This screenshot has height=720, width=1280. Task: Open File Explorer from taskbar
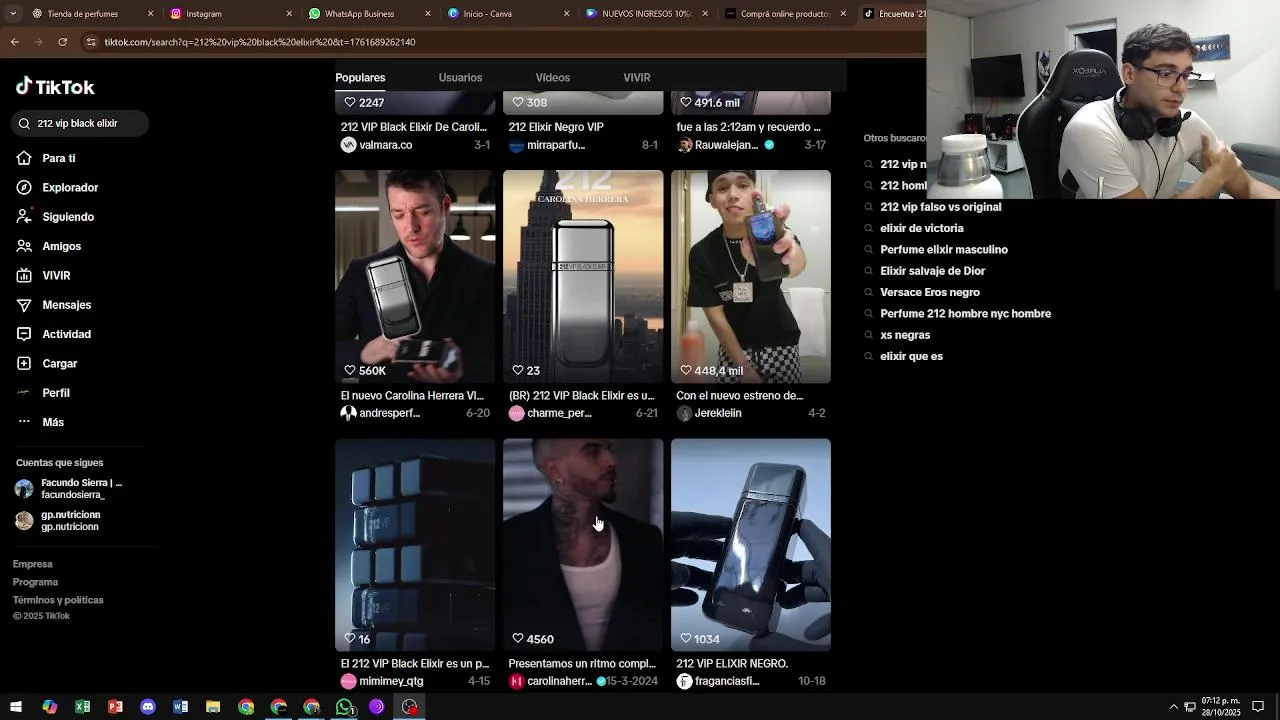(213, 707)
